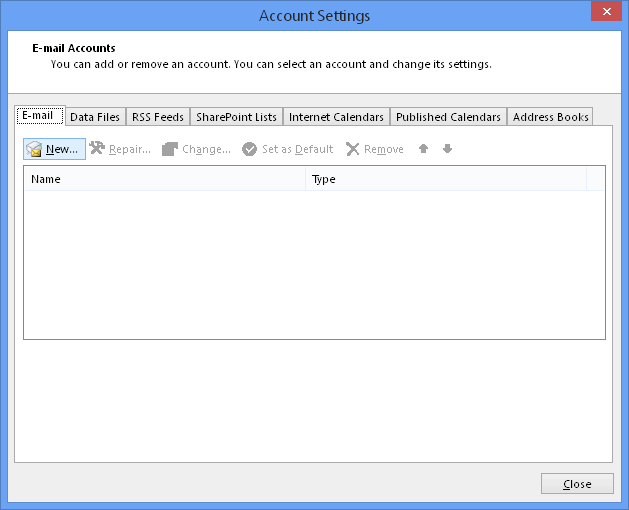Click the Account Settings title bar

(314, 15)
